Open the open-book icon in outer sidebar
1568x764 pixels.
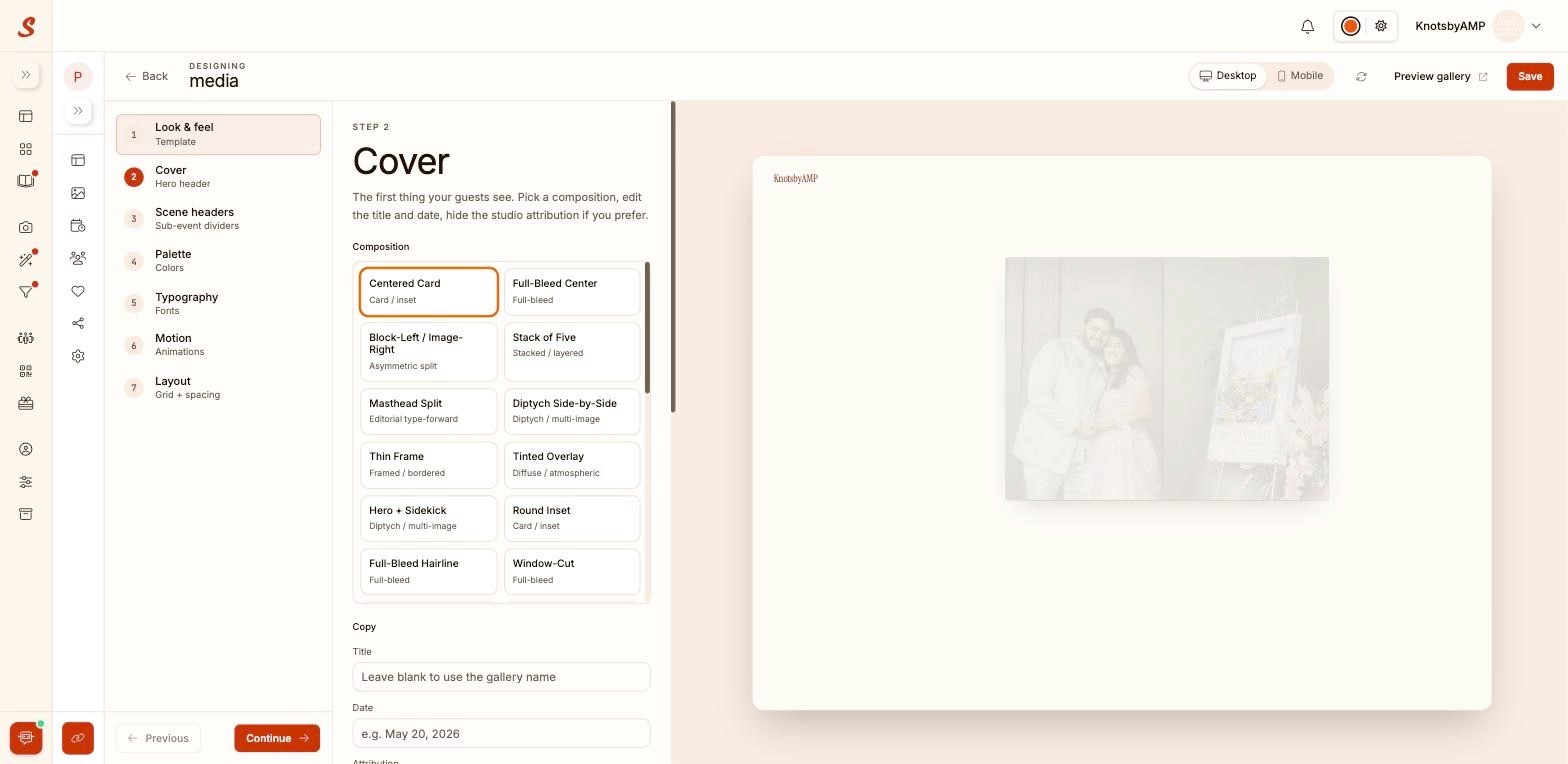(x=26, y=181)
